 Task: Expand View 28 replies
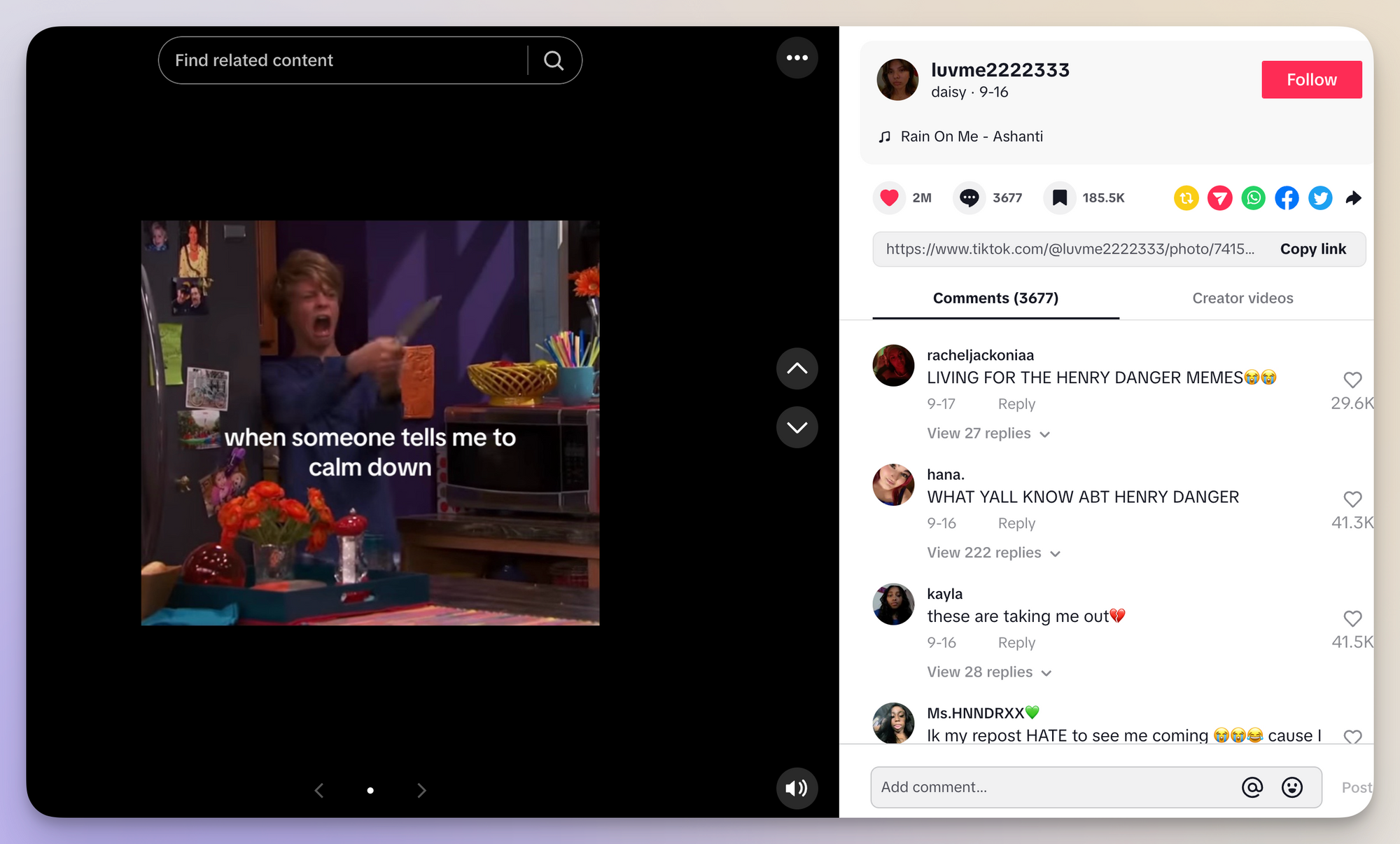point(989,672)
